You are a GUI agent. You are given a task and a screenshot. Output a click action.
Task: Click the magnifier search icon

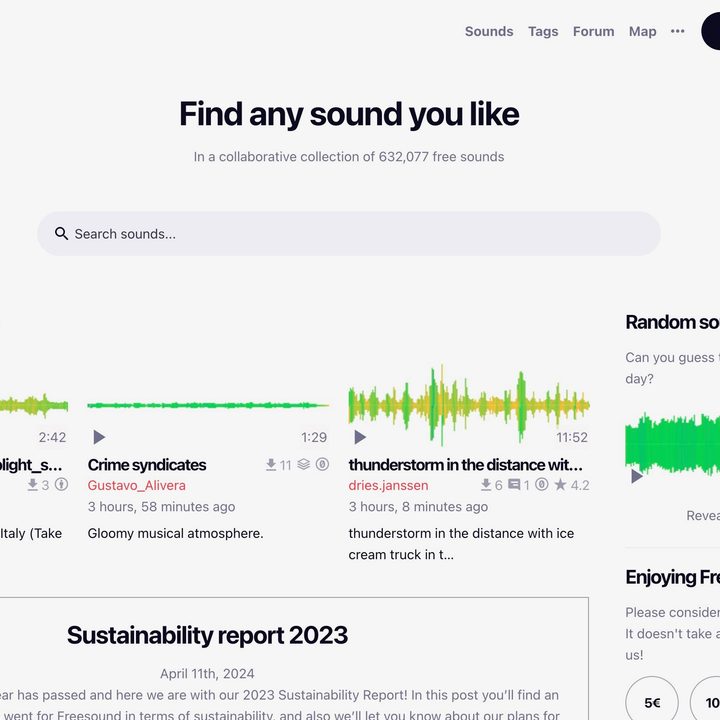(61, 234)
